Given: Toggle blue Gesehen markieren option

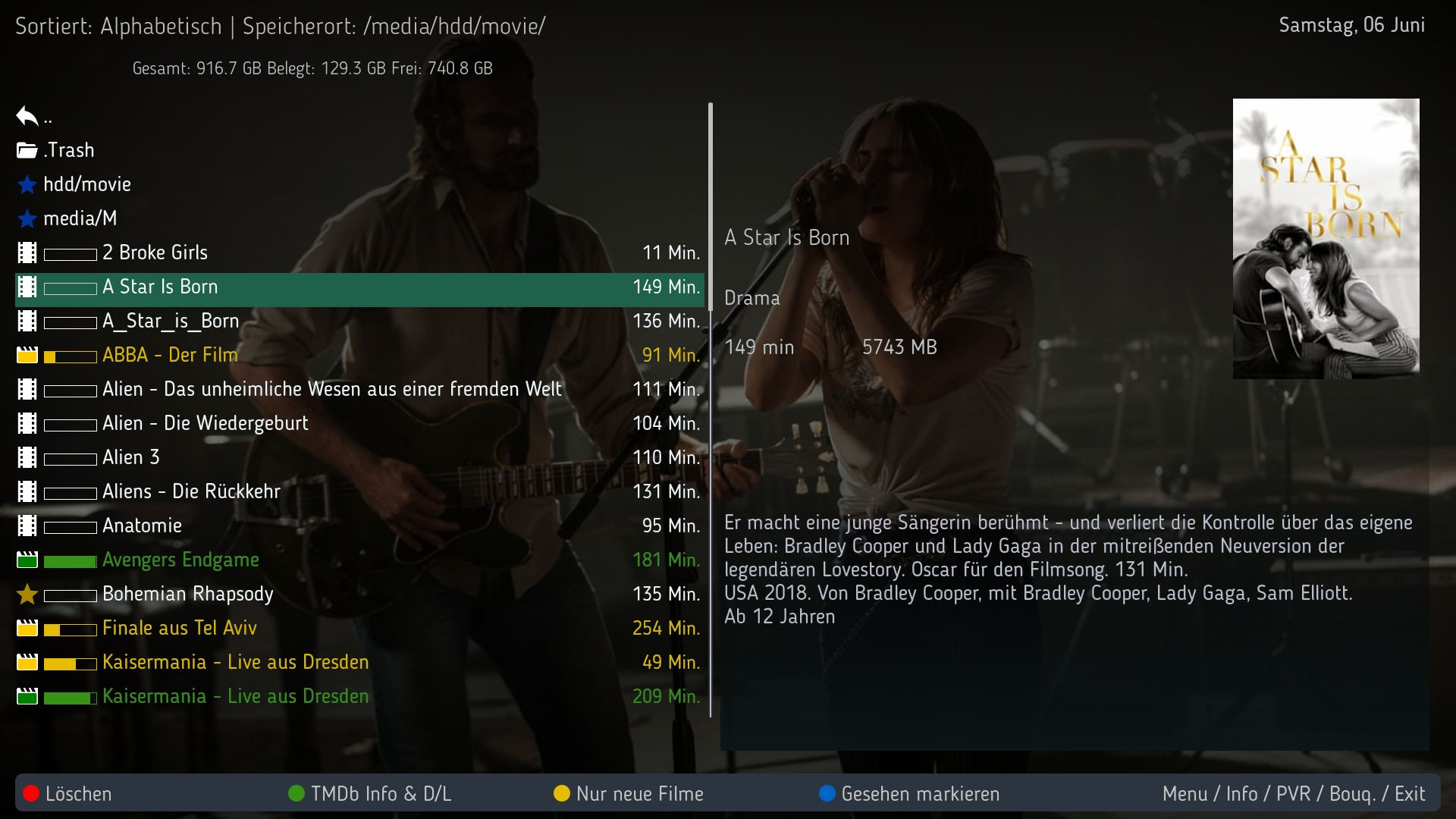Looking at the screenshot, I should [x=909, y=793].
